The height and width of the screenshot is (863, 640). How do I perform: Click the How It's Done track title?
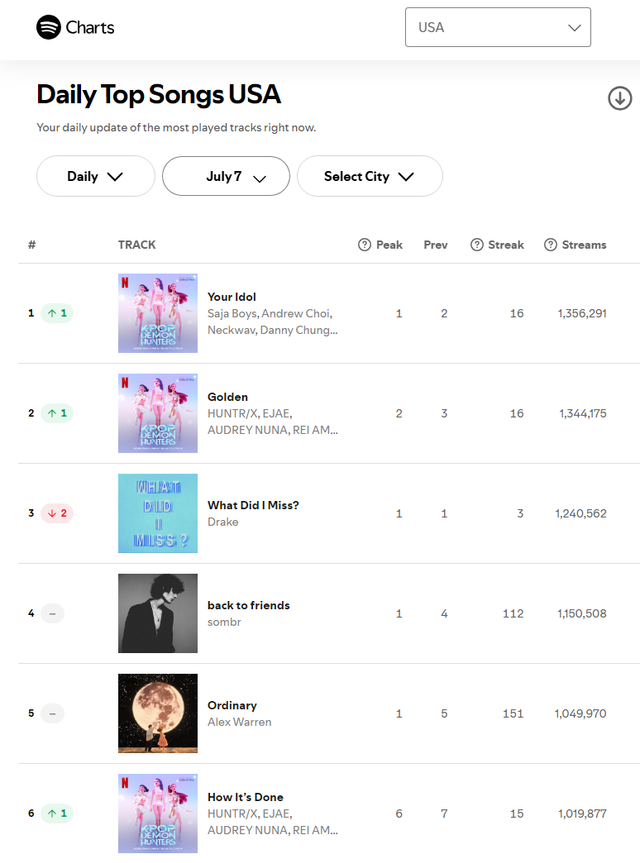coord(245,797)
